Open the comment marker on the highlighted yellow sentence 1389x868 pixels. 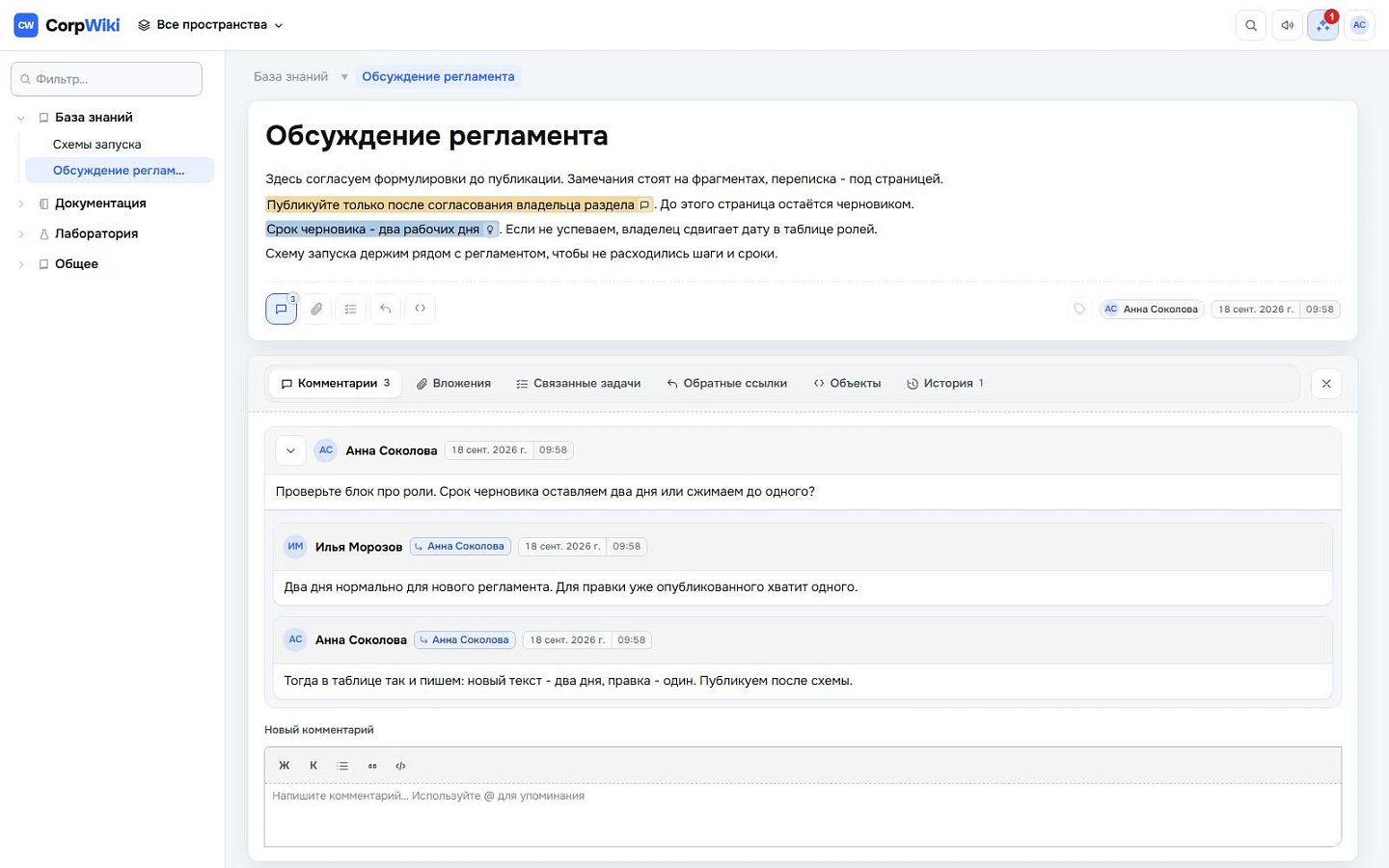click(x=644, y=204)
